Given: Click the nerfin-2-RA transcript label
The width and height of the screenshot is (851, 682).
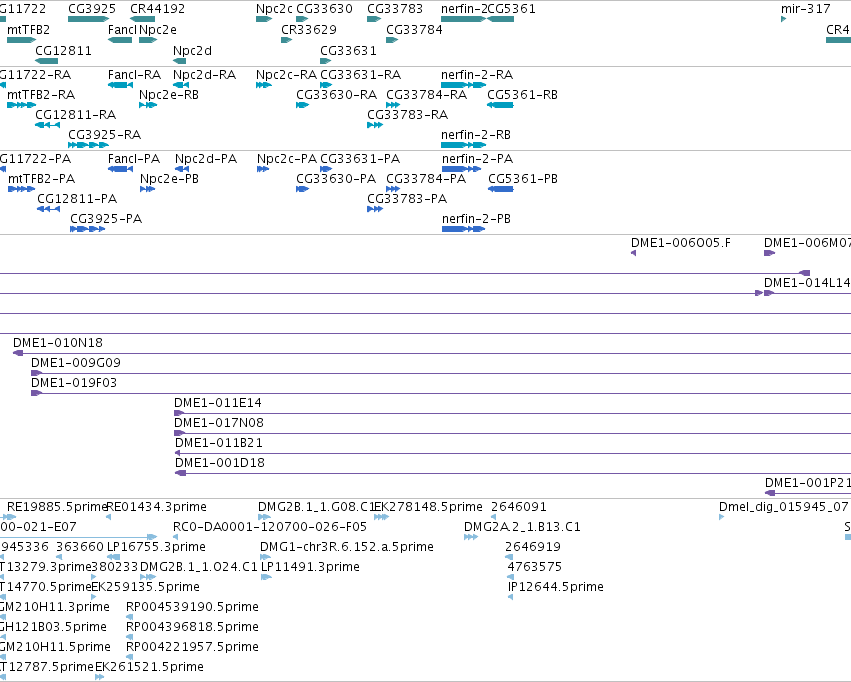Looking at the screenshot, I should tap(477, 75).
